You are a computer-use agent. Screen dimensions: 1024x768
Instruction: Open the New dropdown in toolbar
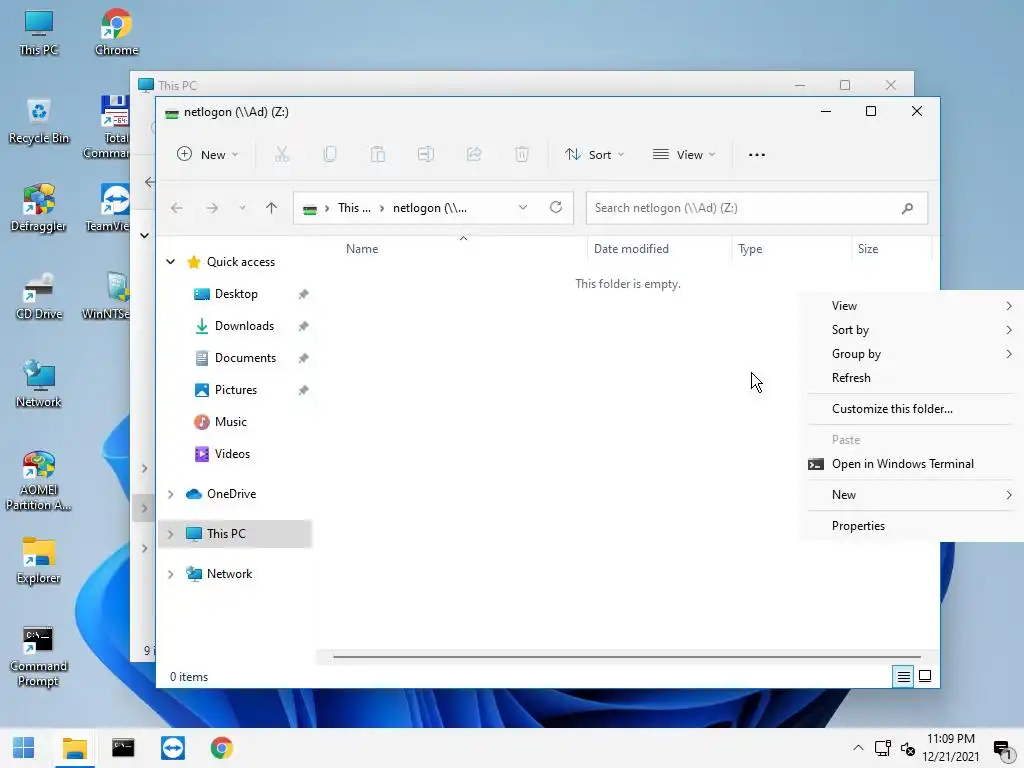click(208, 155)
